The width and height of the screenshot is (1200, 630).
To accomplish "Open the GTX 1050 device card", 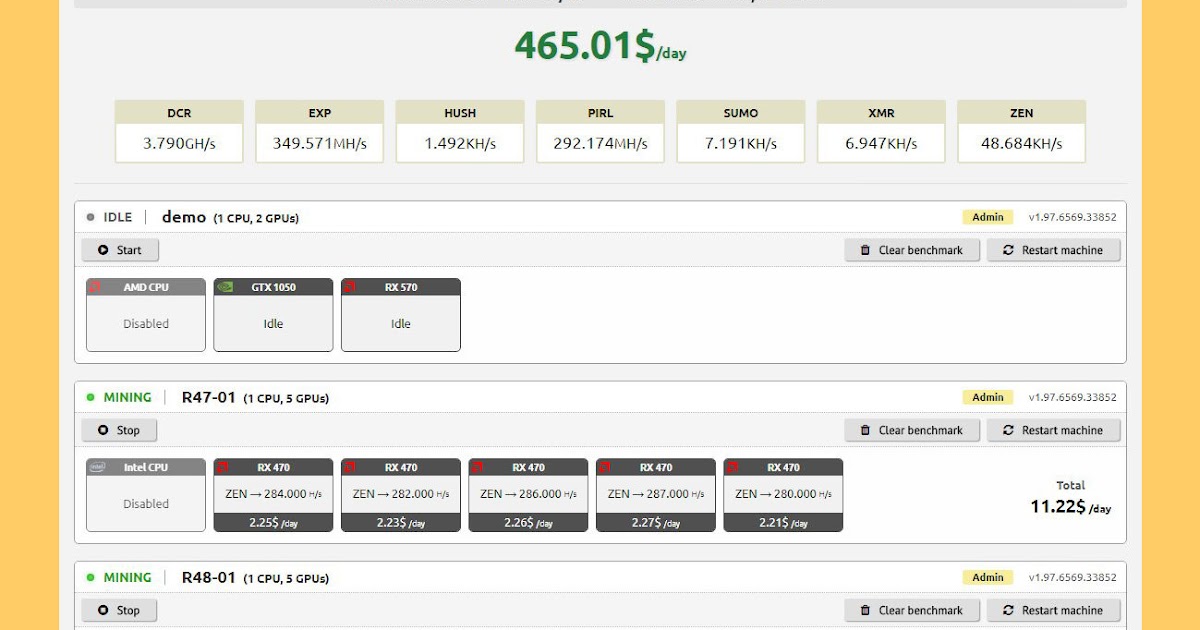I will point(273,315).
